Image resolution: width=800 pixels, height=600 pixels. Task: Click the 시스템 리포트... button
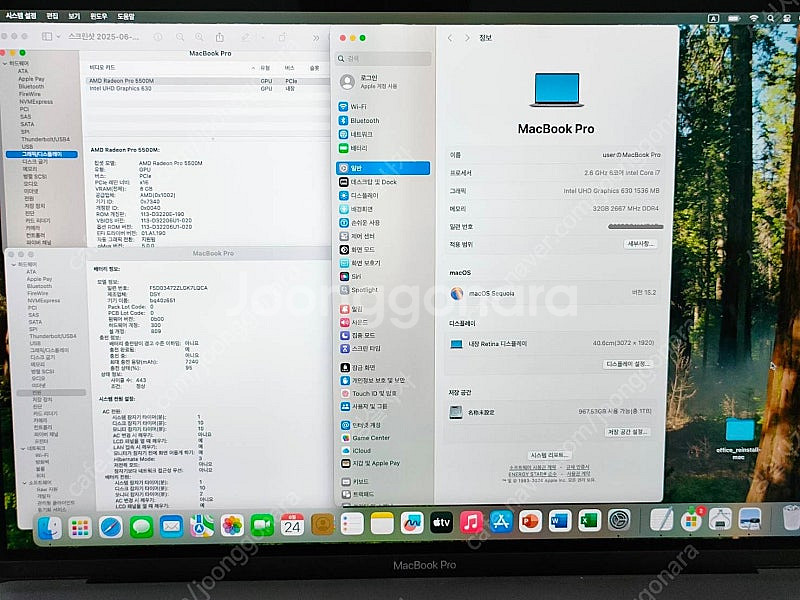pos(549,455)
